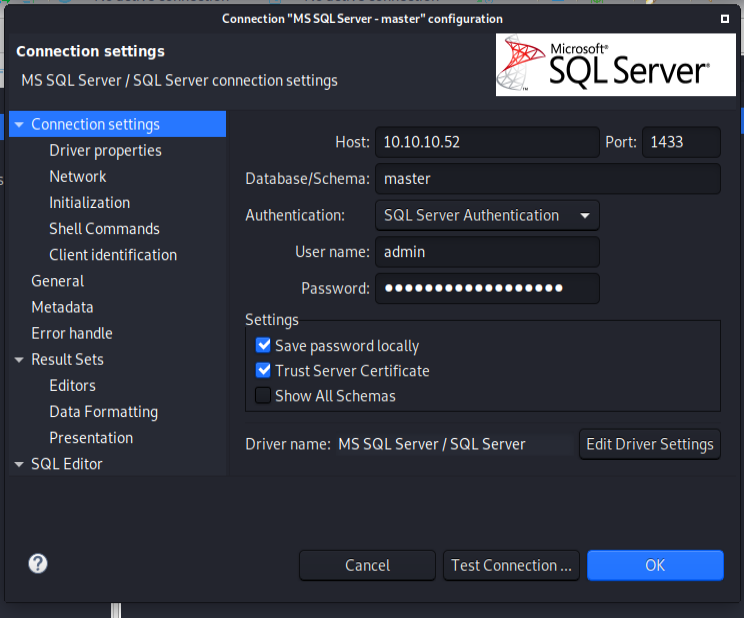Viewport: 744px width, 618px height.
Task: Go to Shell Commands section
Action: pyautogui.click(x=104, y=228)
